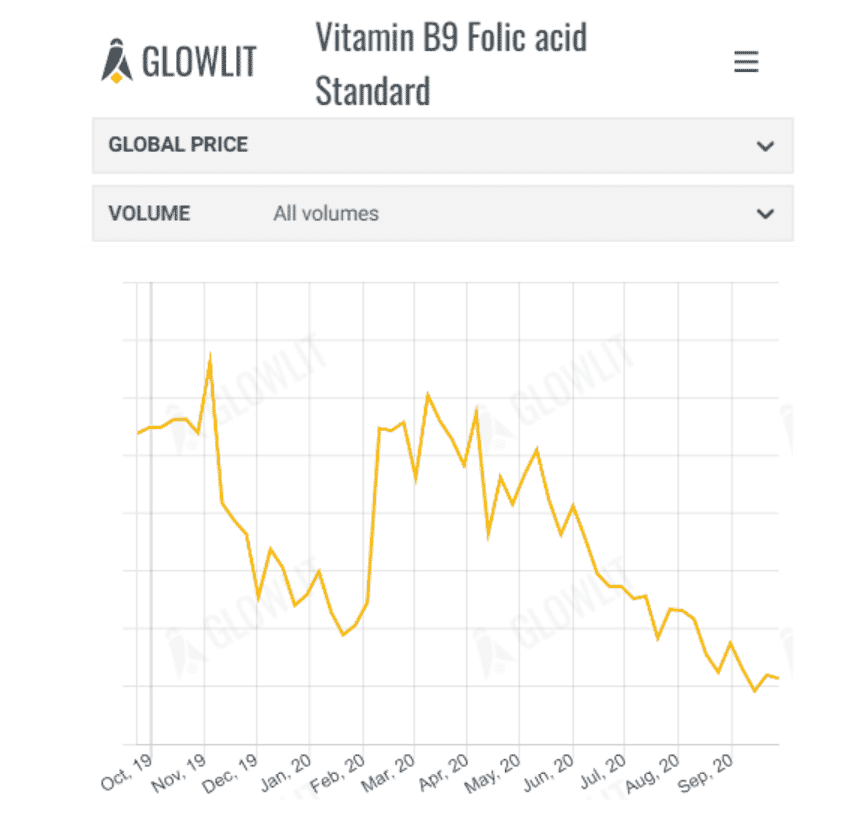846x817 pixels.
Task: Select the peak price point near Nov 19
Action: click(x=209, y=354)
